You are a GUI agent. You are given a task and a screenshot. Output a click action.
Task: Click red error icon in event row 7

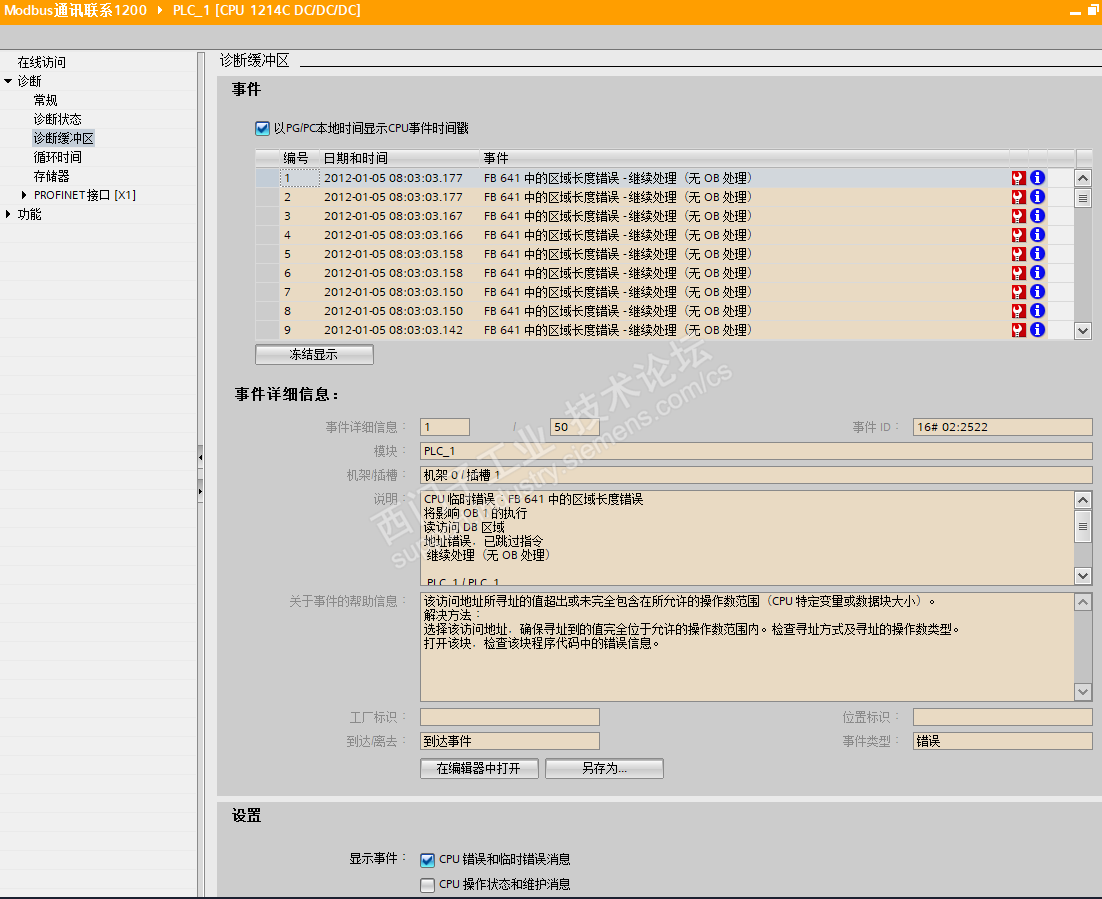coord(1018,292)
